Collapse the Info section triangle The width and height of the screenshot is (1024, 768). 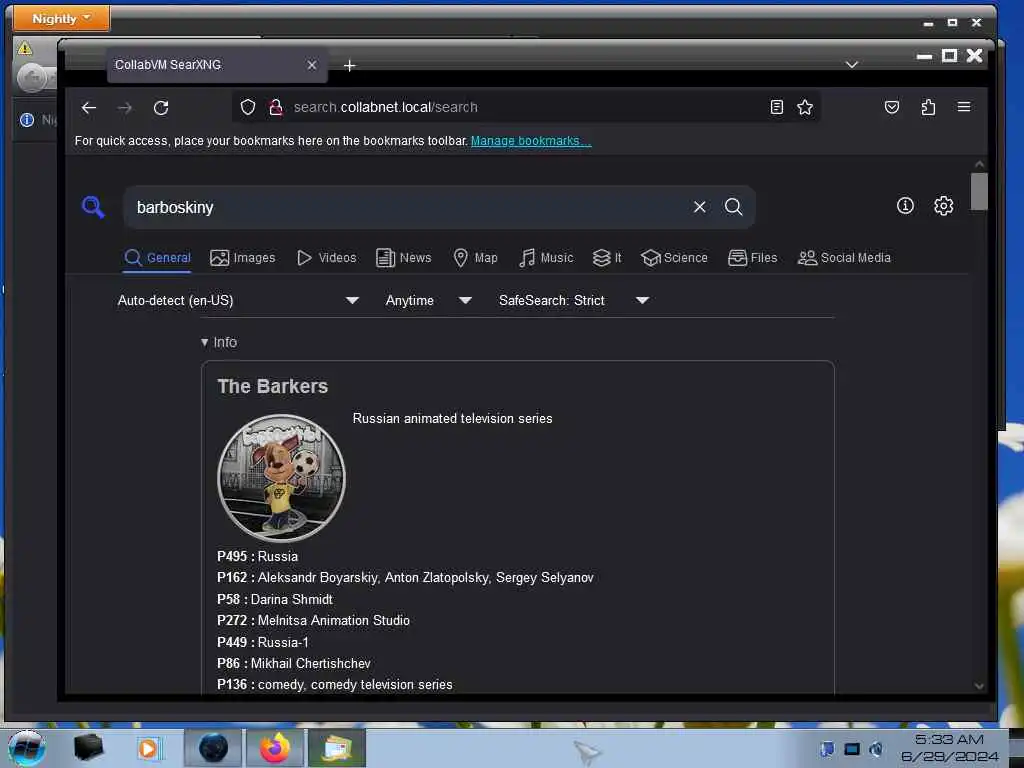(204, 342)
